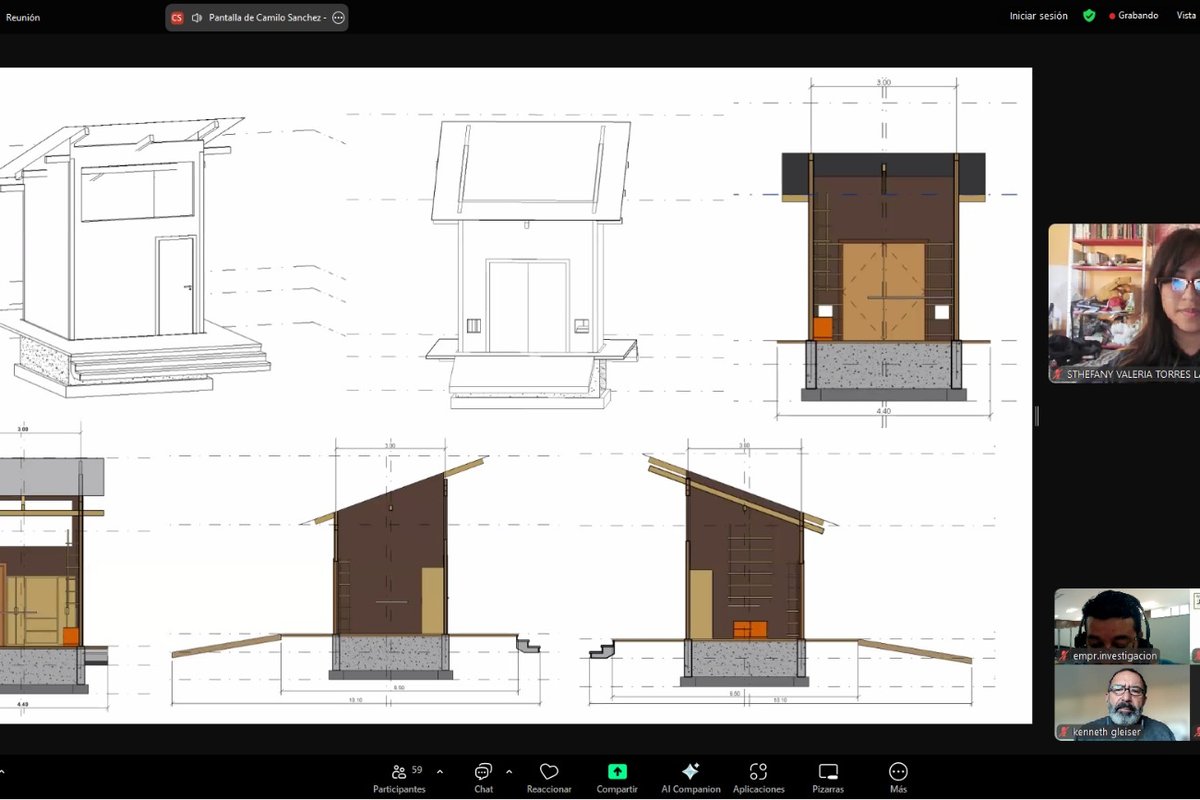This screenshot has width=1200, height=800.
Task: Click the green encryption shield icon
Action: pyautogui.click(x=1089, y=16)
